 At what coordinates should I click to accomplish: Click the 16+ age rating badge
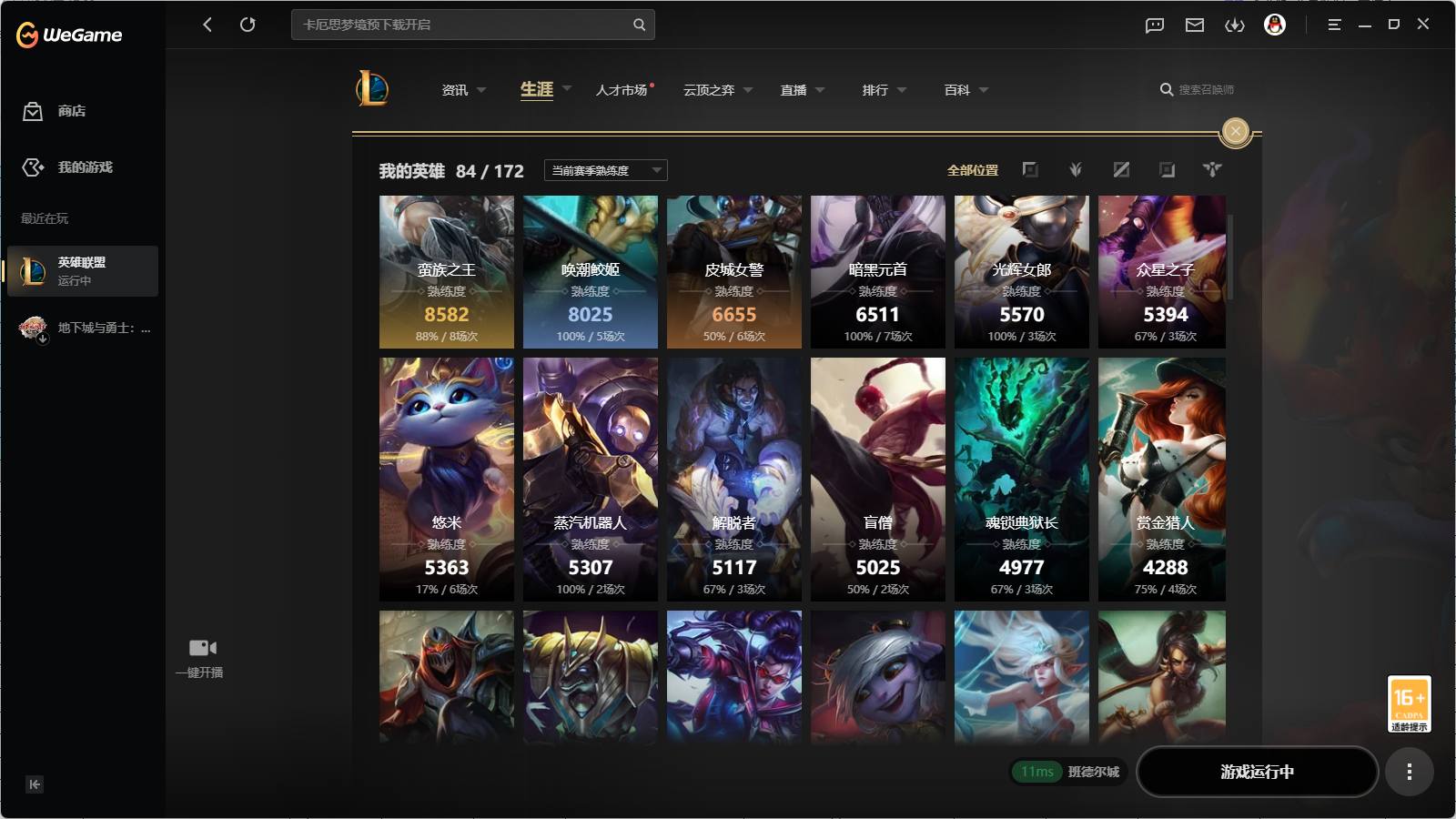pos(1410,703)
